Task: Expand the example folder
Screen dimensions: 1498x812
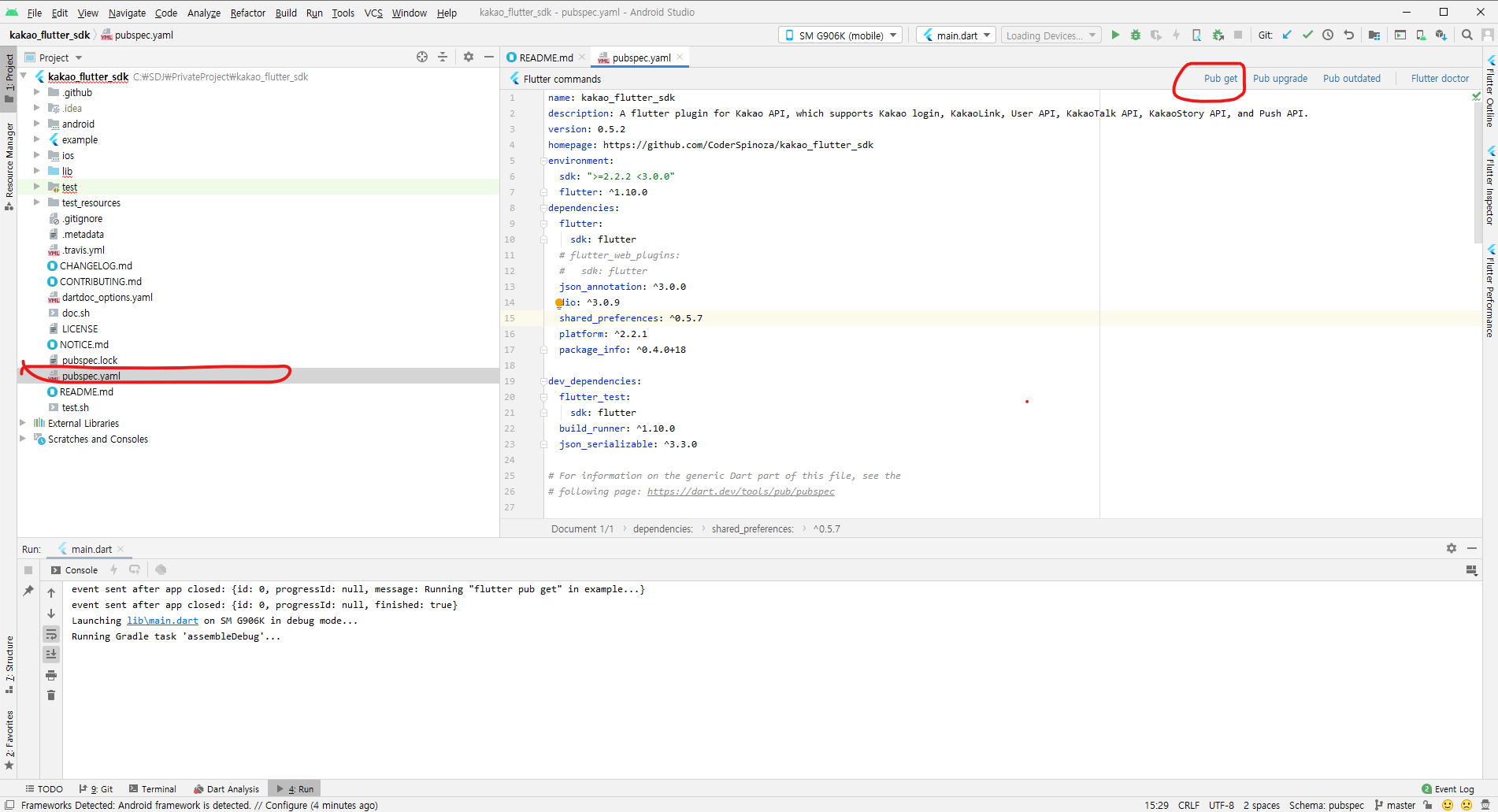Action: (36, 139)
